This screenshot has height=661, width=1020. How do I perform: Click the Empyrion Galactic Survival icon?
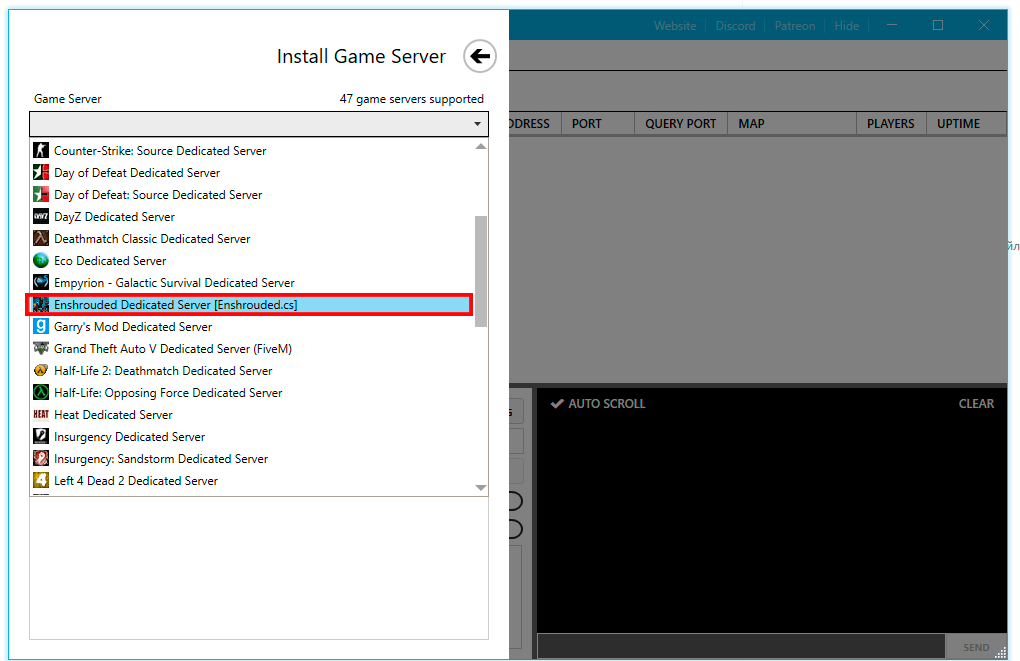coord(41,282)
